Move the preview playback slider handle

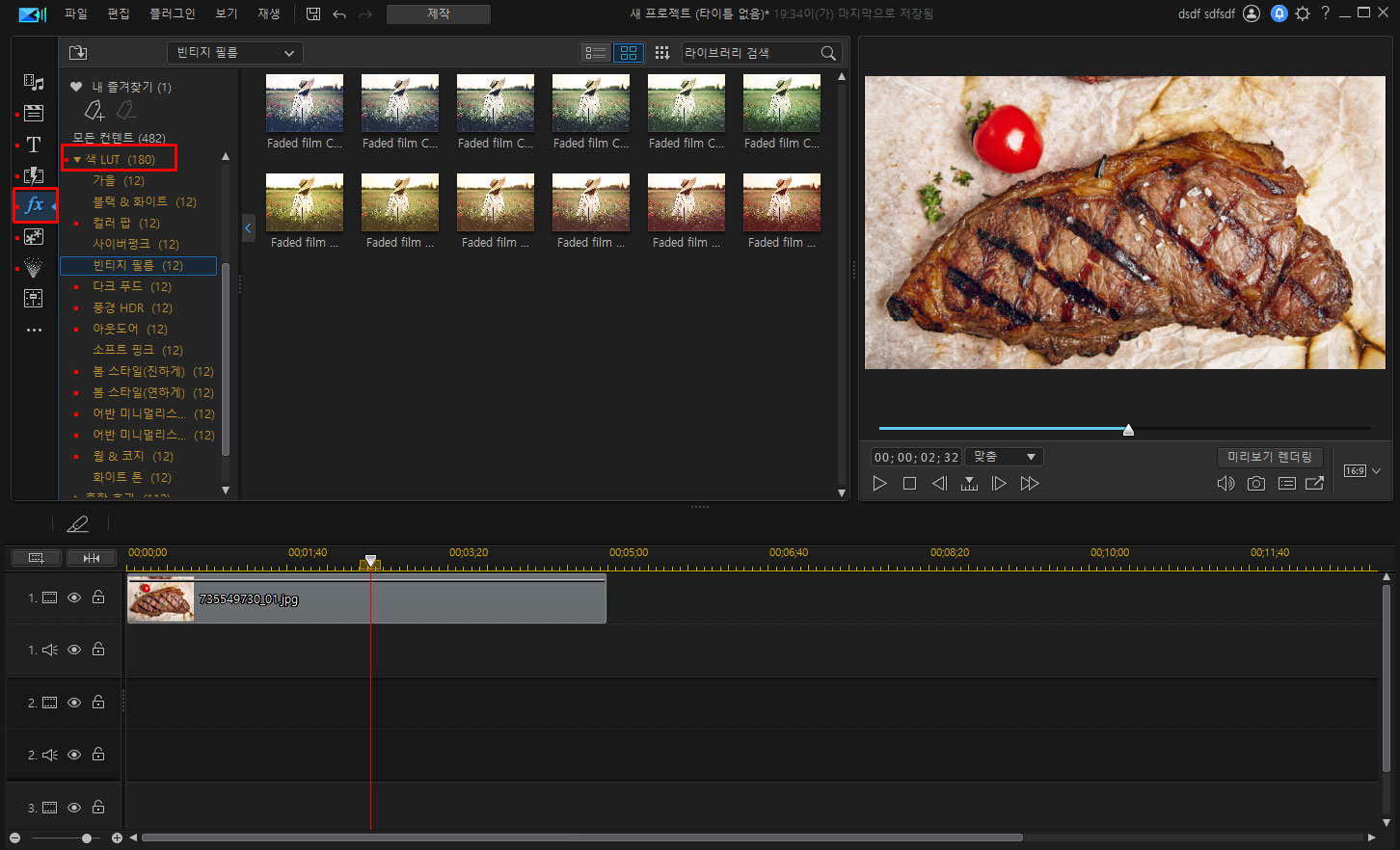pyautogui.click(x=1128, y=430)
